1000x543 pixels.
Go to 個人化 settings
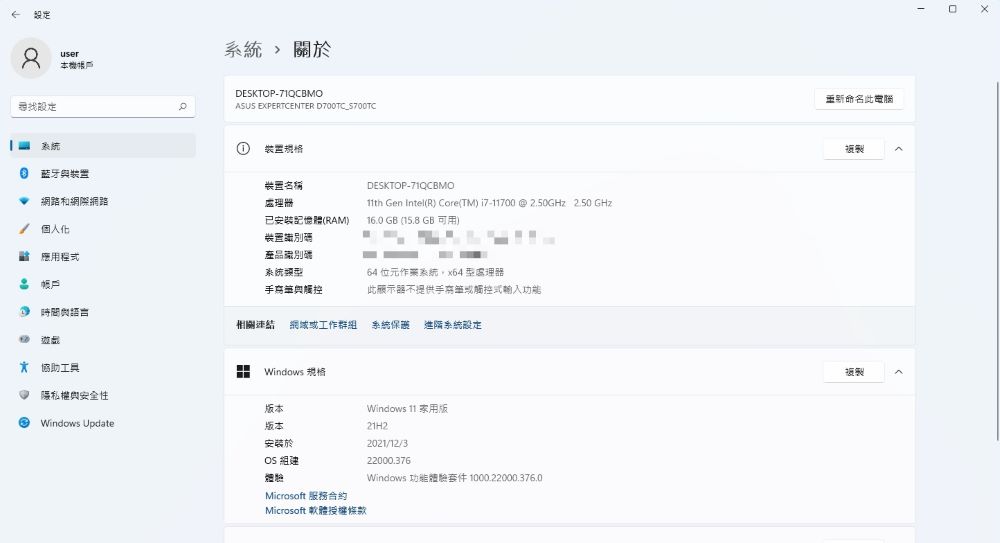(x=103, y=228)
